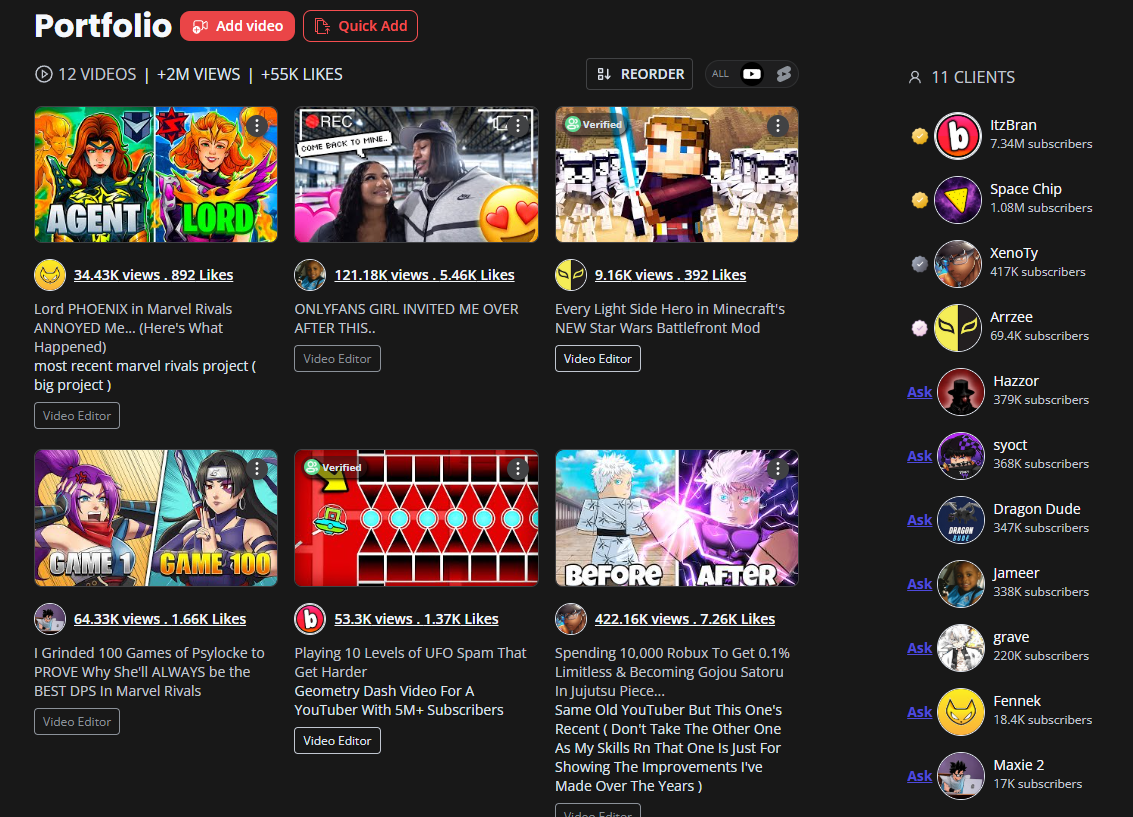Select the YouTube long-form video filter
Image resolution: width=1133 pixels, height=817 pixels.
pyautogui.click(x=752, y=74)
